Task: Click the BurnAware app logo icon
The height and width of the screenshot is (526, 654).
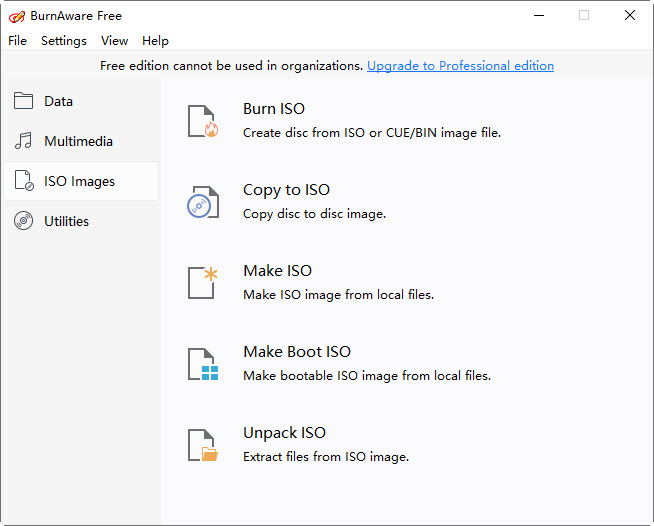Action: point(17,17)
